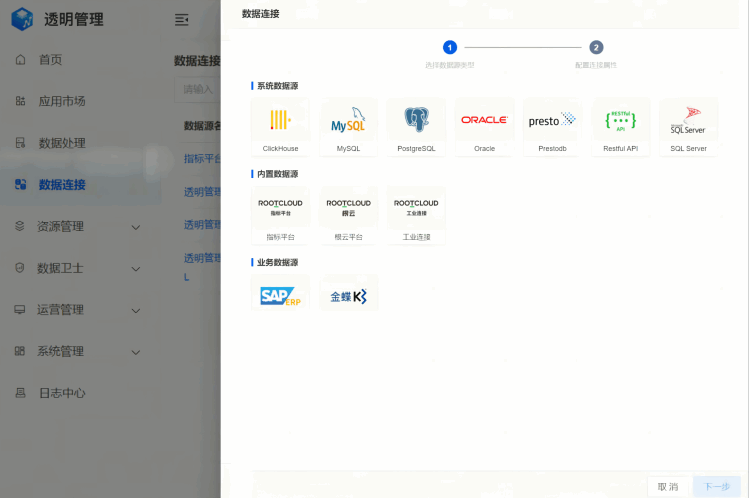This screenshot has width=749, height=498.
Task: Select the Restful API data source
Action: click(x=620, y=121)
